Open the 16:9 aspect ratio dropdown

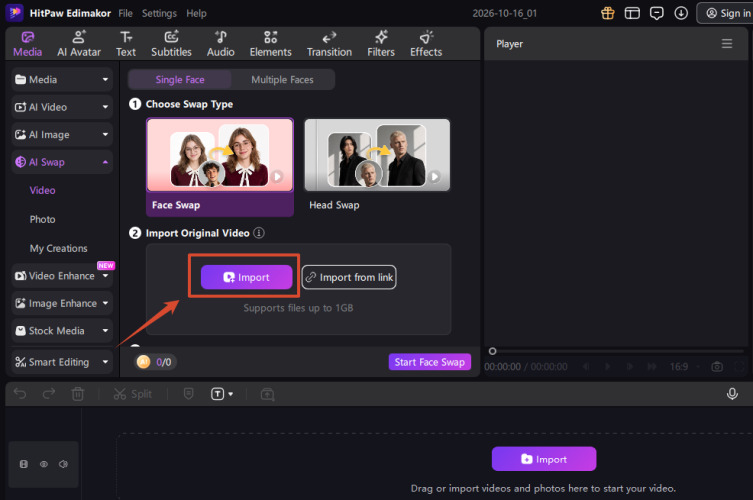[684, 367]
